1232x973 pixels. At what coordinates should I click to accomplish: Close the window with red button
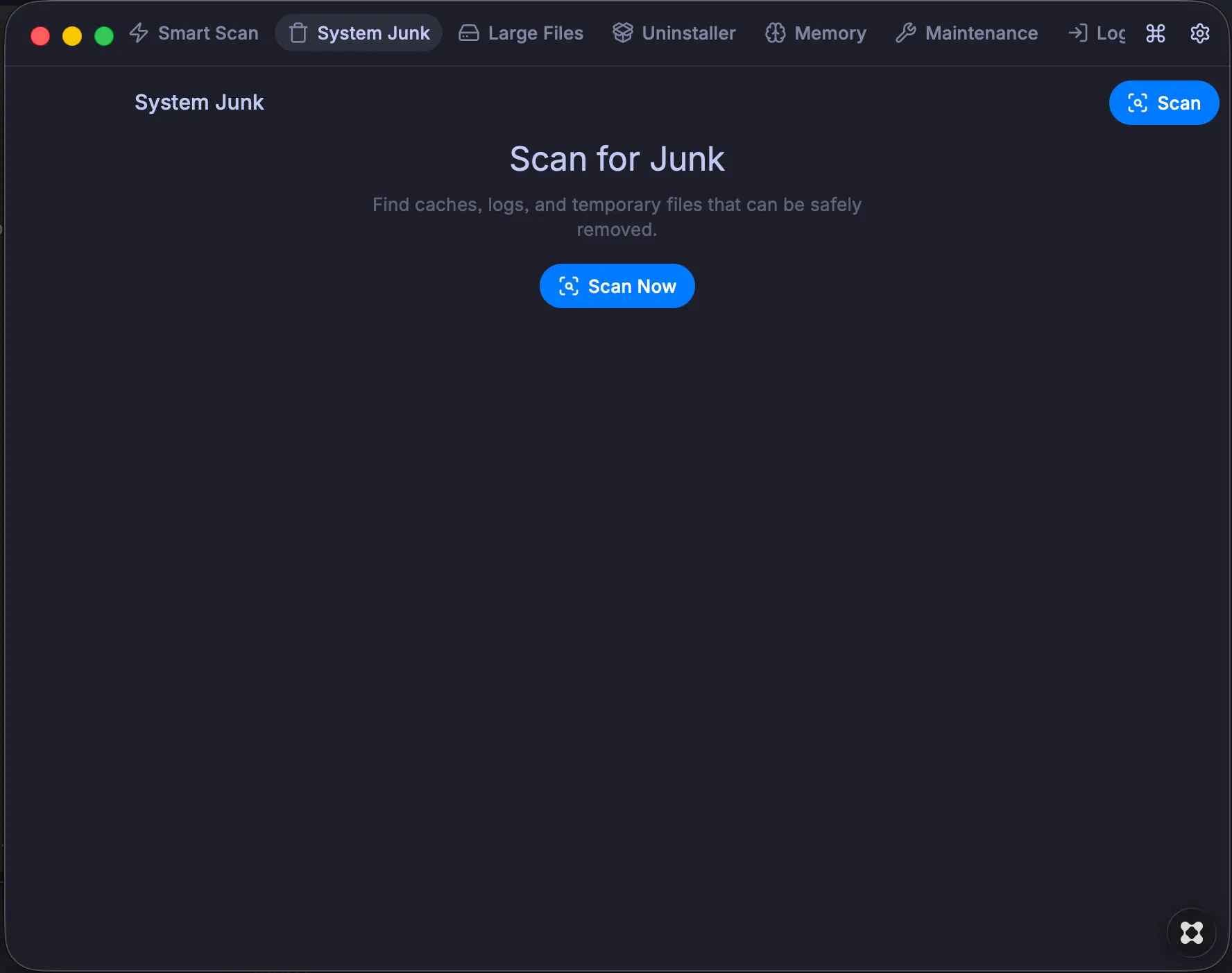(x=40, y=36)
